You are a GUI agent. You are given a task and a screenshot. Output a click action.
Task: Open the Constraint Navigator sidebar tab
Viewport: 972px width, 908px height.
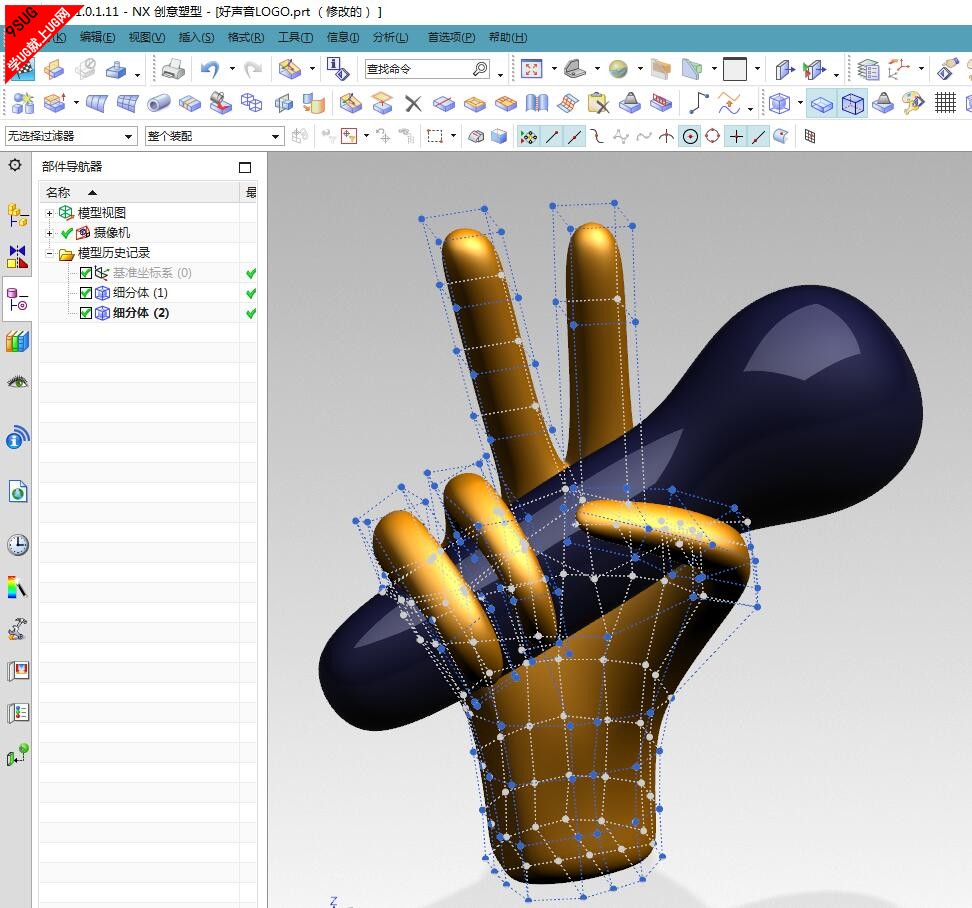click(x=17, y=256)
